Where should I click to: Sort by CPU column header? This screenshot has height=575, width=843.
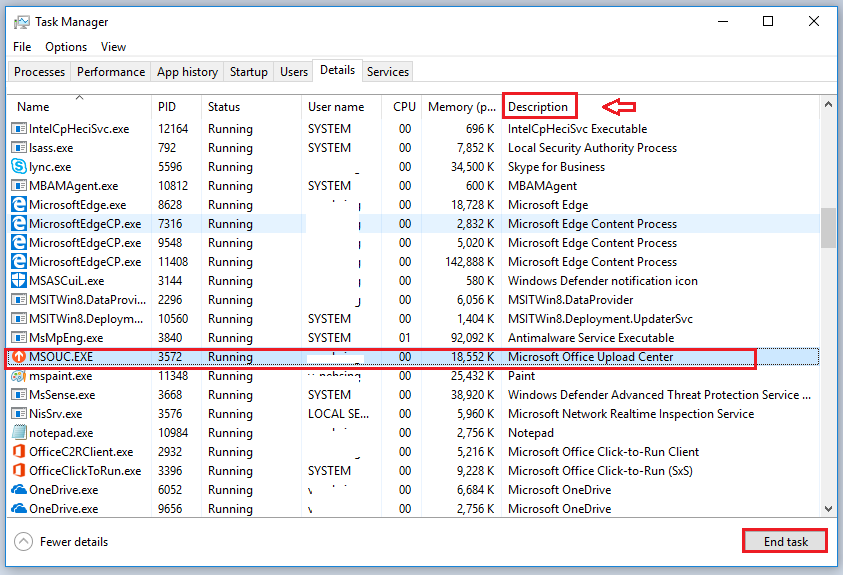[x=402, y=107]
